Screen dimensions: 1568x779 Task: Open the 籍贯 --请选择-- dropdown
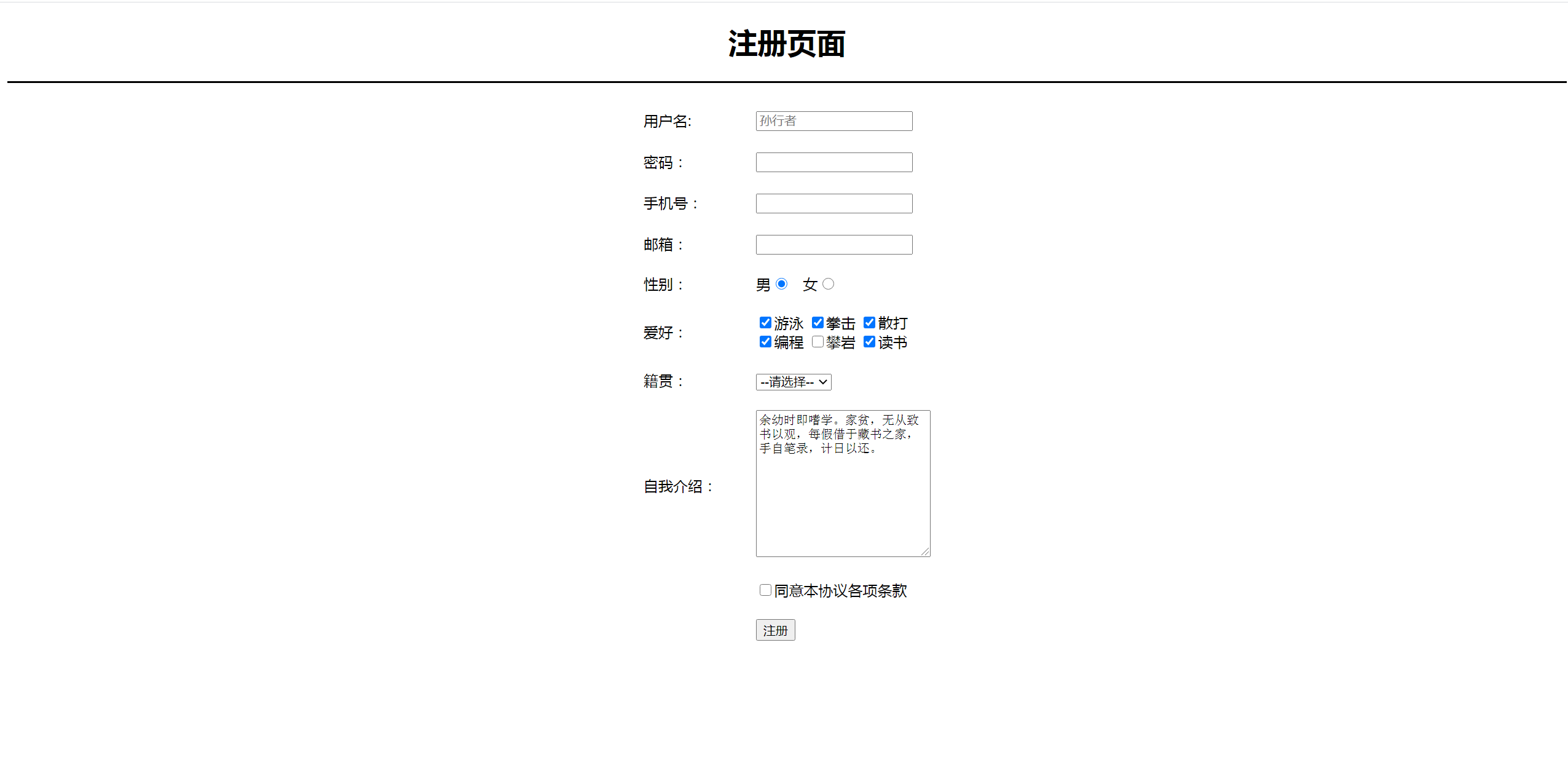coord(794,382)
